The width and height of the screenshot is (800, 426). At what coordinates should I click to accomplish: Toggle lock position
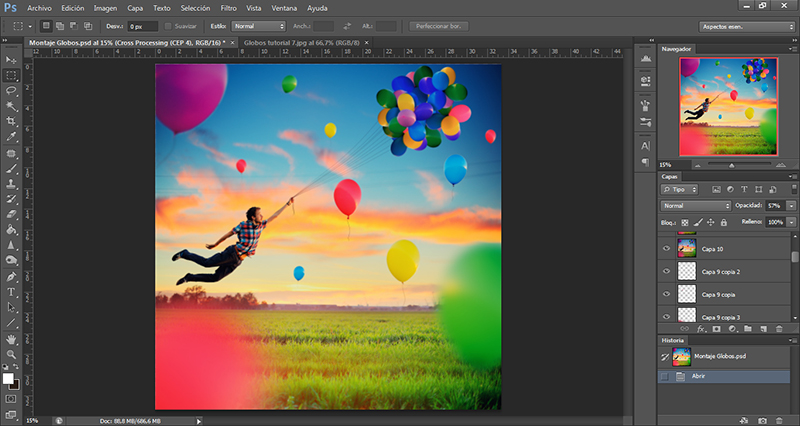pyautogui.click(x=711, y=222)
